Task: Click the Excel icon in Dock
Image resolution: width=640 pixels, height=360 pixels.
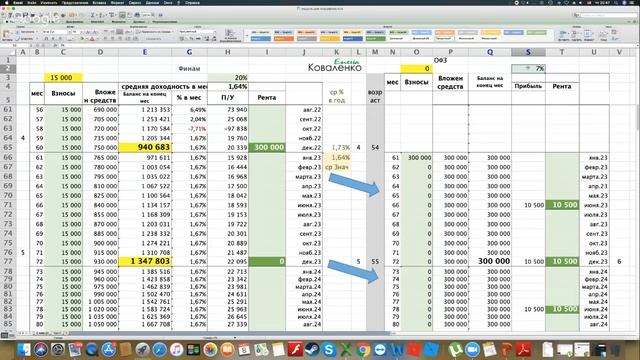Action: (x=346, y=350)
